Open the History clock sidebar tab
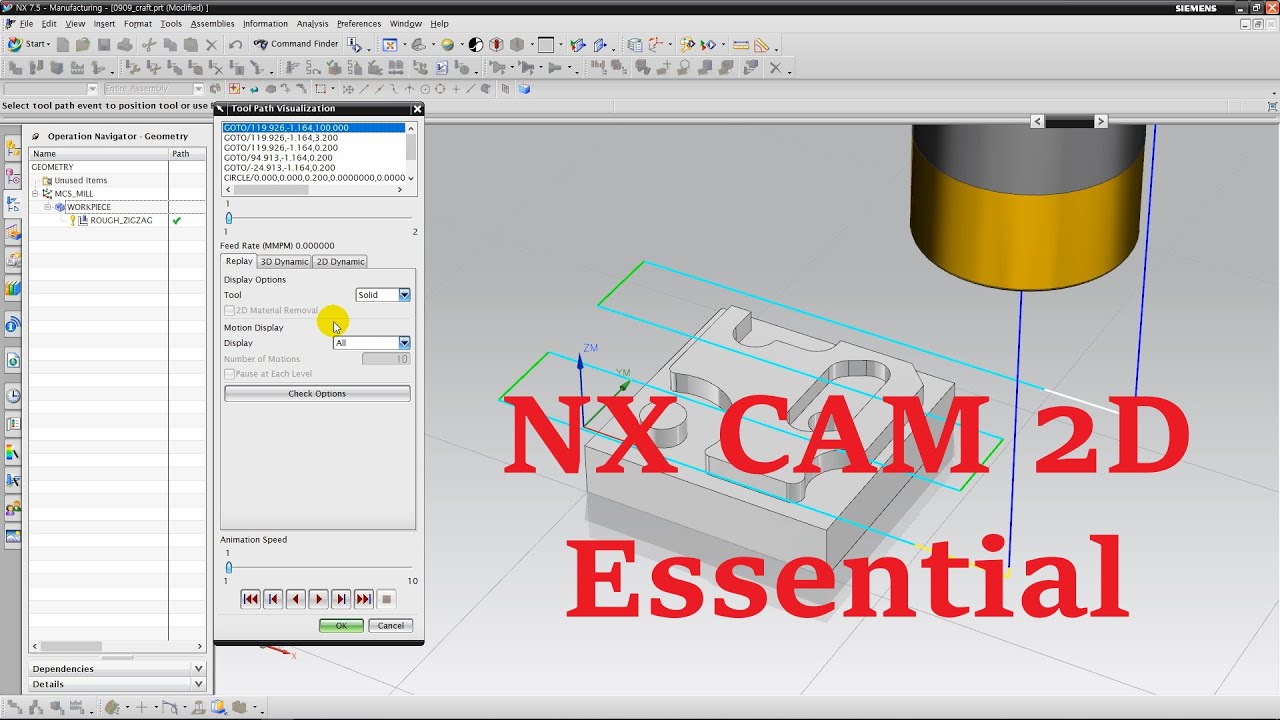 (x=13, y=396)
